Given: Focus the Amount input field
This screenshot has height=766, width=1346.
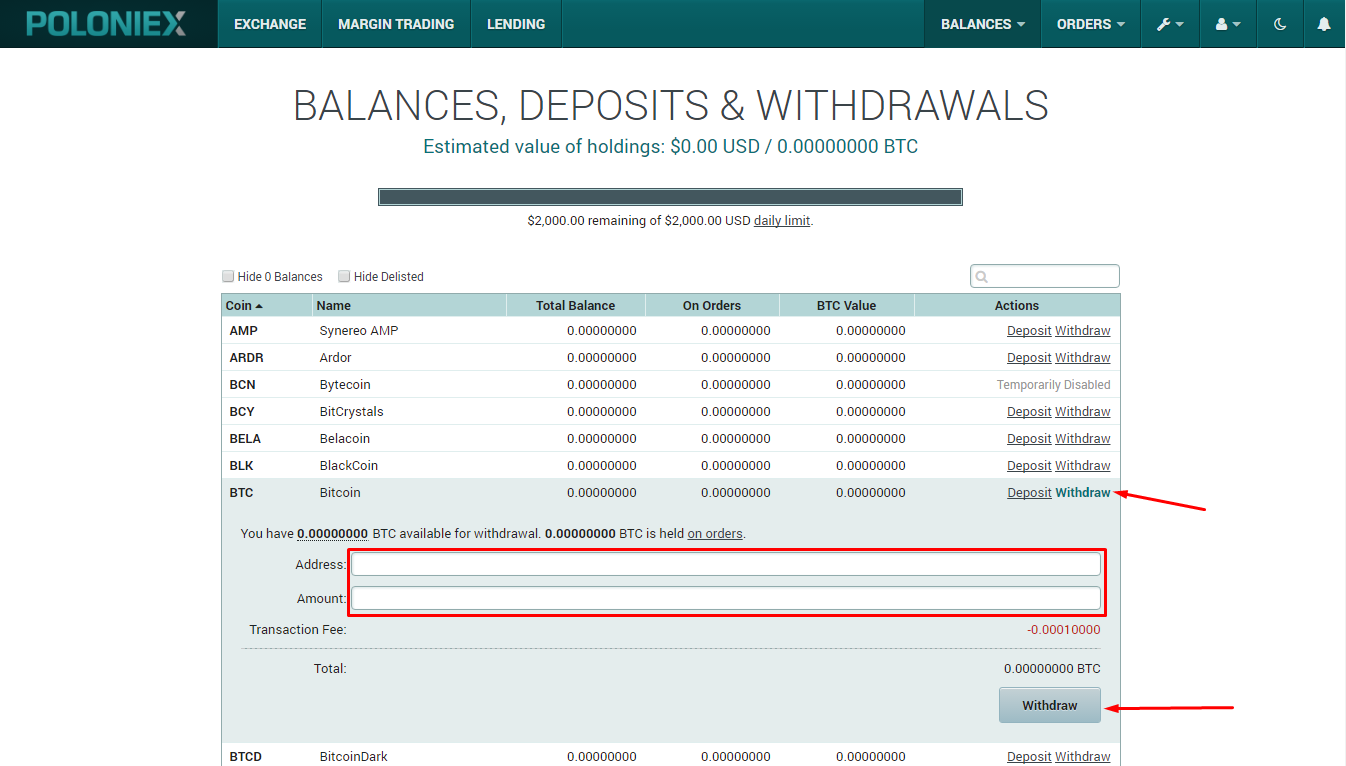Looking at the screenshot, I should (x=726, y=599).
